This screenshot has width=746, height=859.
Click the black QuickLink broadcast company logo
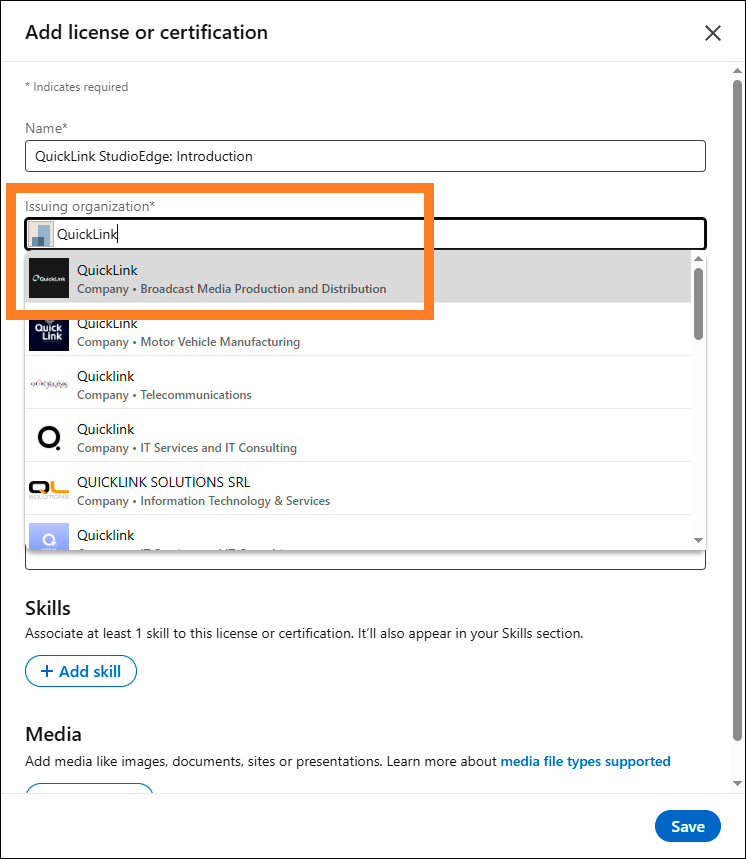(x=49, y=278)
